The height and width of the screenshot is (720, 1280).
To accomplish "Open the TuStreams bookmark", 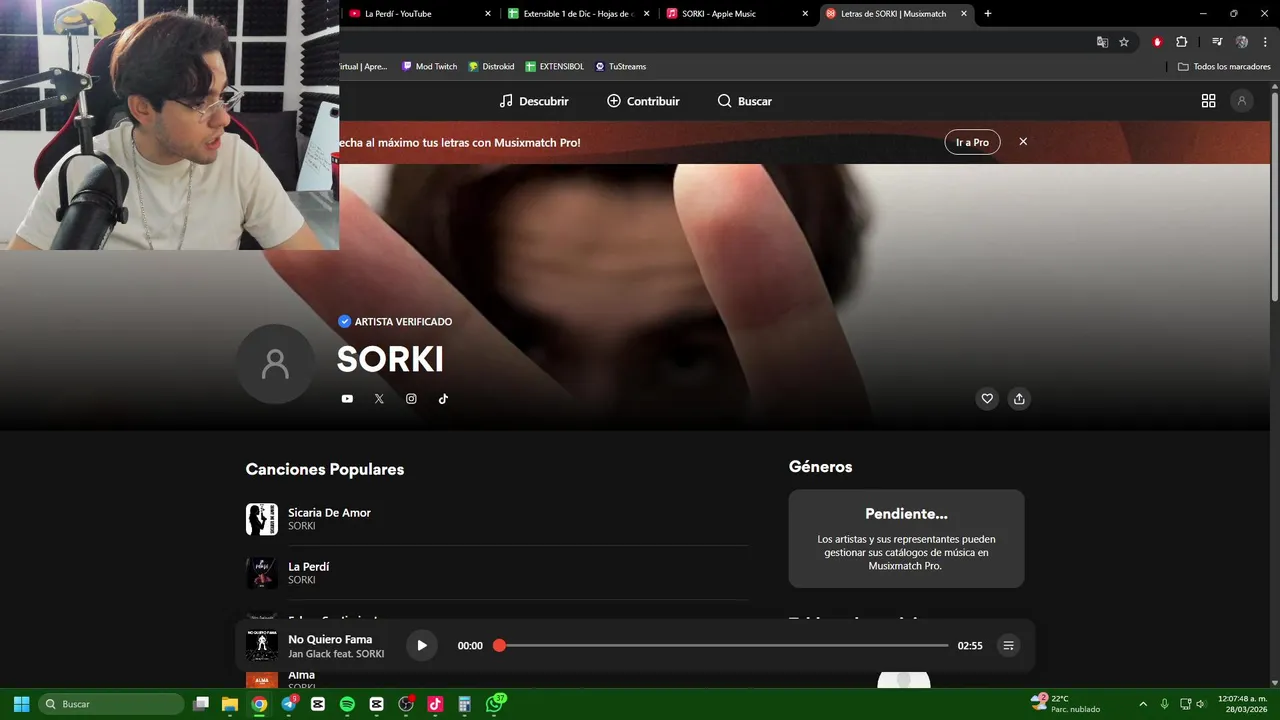I will tap(620, 67).
